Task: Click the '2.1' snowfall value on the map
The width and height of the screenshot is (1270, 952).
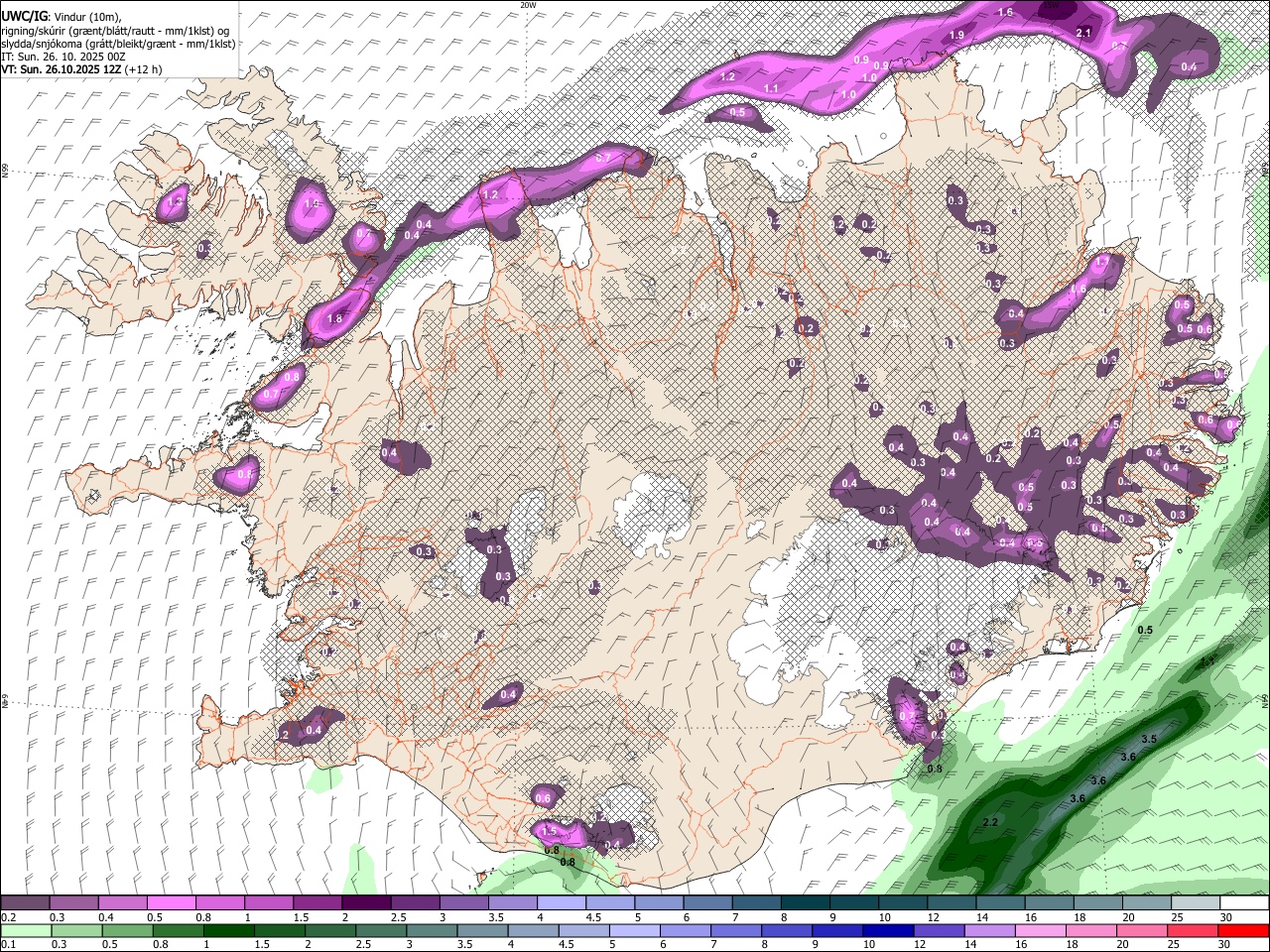Action: tap(1083, 34)
